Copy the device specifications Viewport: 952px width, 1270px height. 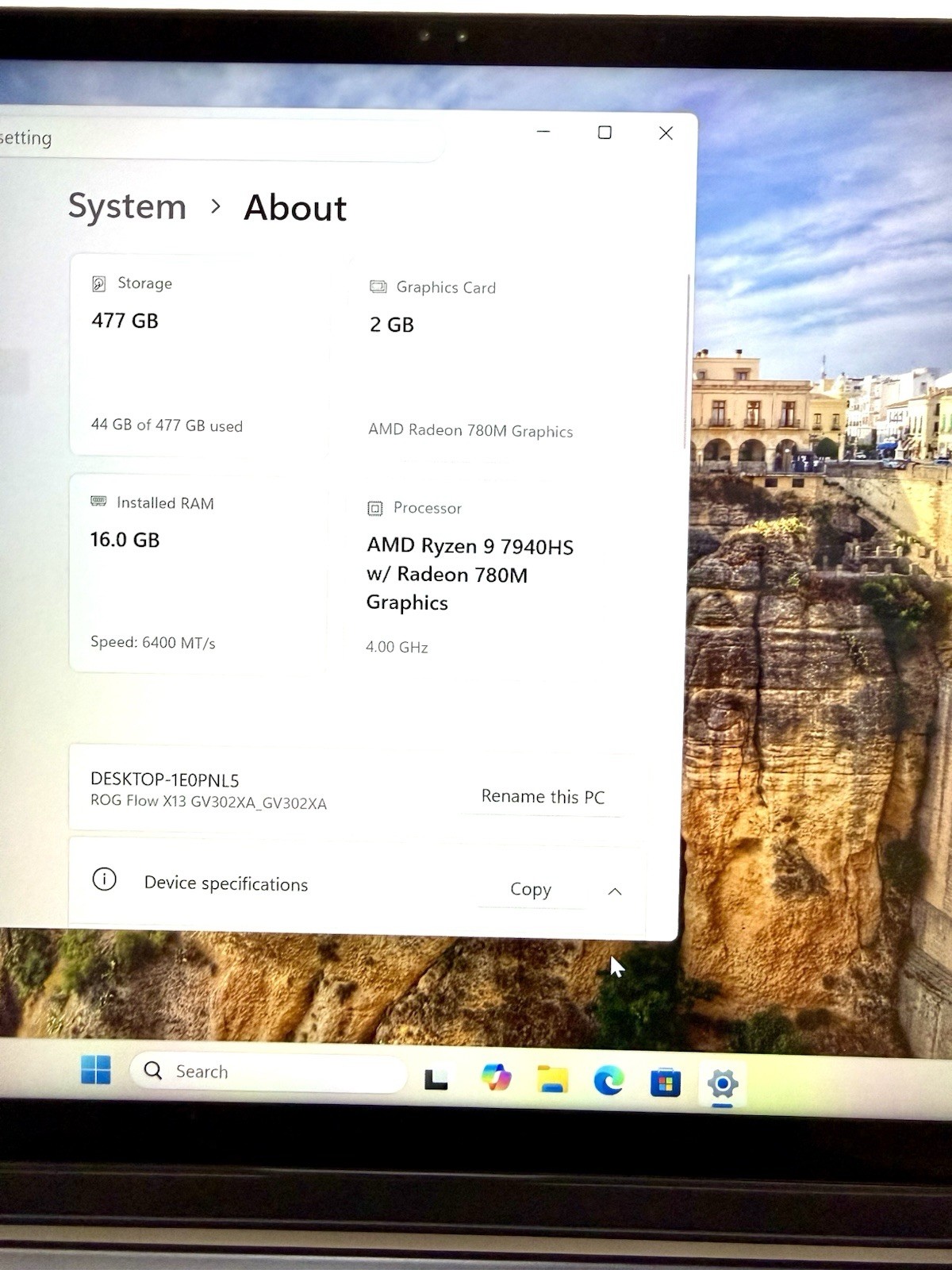(x=531, y=889)
